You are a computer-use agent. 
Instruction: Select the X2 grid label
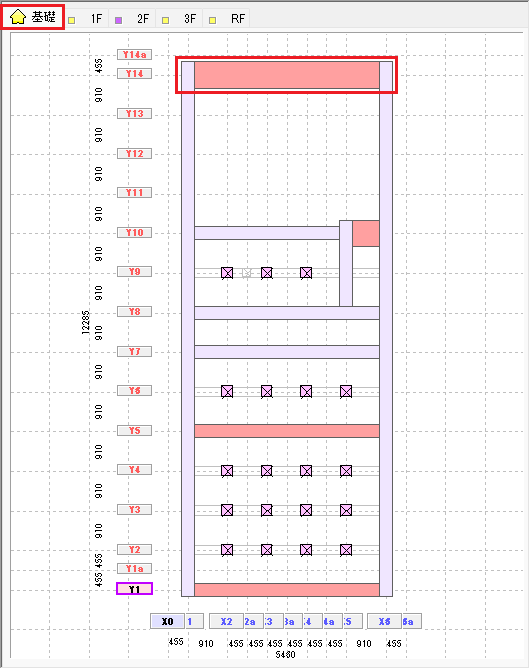[226, 621]
